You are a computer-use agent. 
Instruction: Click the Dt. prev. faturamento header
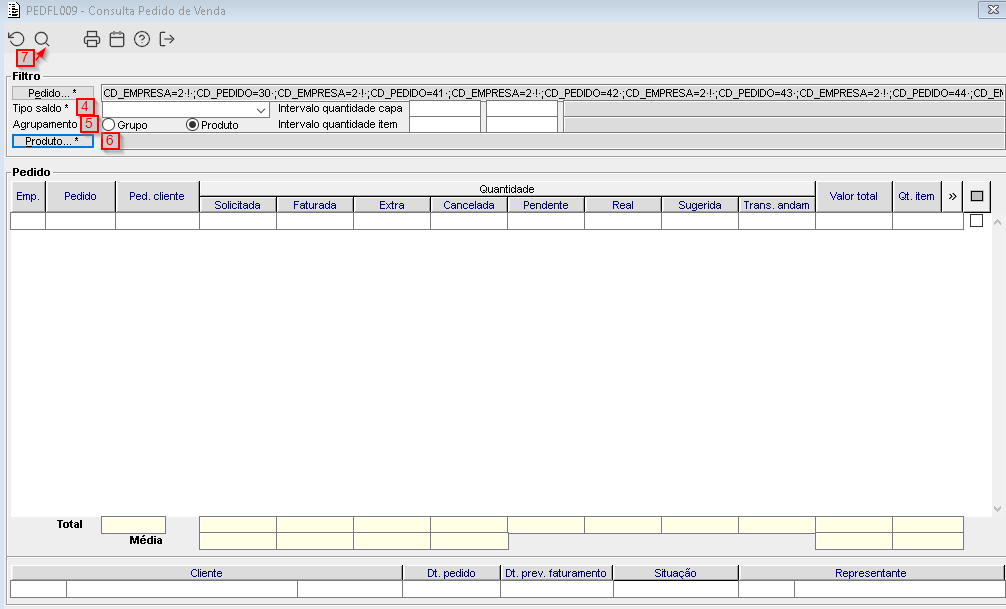click(x=556, y=573)
